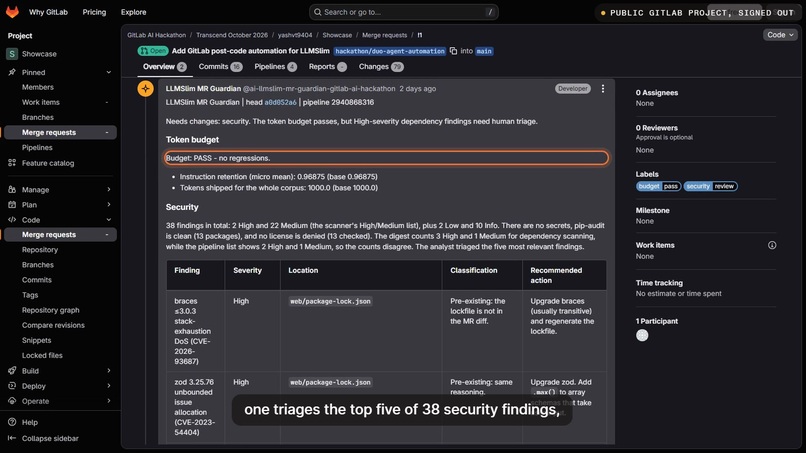The width and height of the screenshot is (806, 453).
Task: Go to the Explore page
Action: (x=134, y=12)
